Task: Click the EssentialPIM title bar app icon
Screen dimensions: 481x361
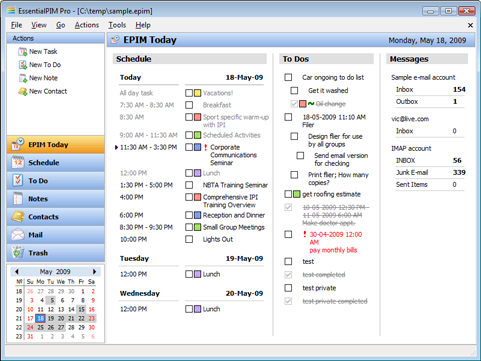Action: click(11, 11)
